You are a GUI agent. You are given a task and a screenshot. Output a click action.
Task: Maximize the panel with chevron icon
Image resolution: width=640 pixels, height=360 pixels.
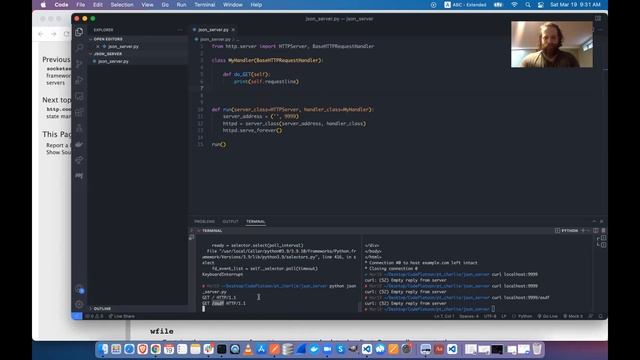(594, 222)
